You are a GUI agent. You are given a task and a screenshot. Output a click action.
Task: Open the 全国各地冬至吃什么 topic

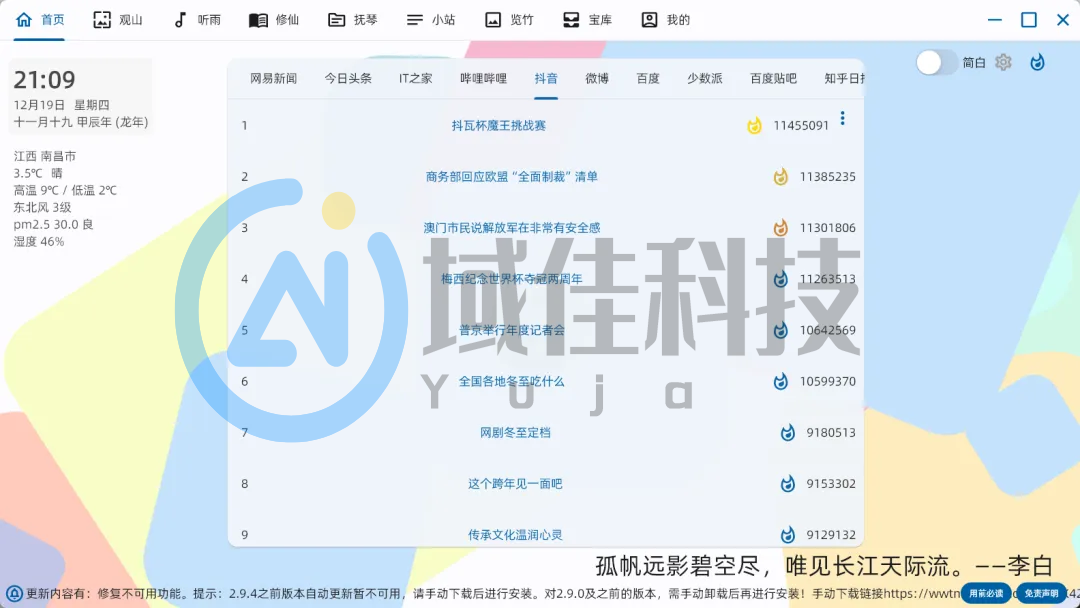(512, 381)
